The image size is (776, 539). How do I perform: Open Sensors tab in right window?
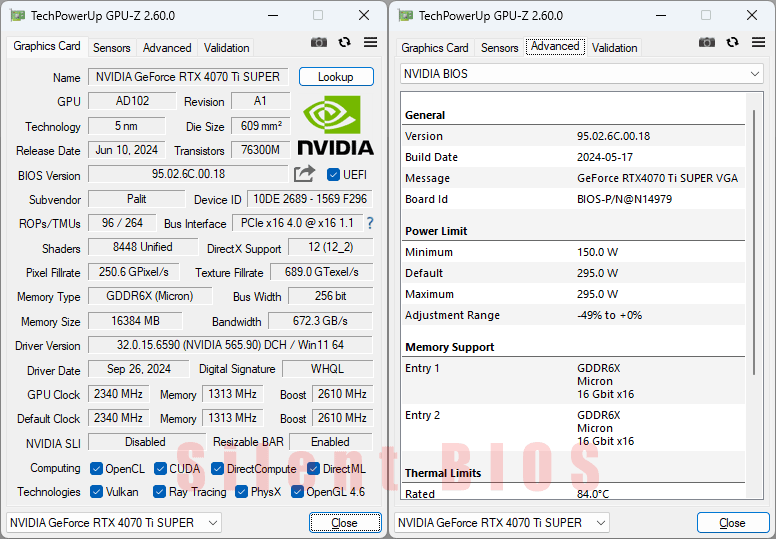point(500,48)
